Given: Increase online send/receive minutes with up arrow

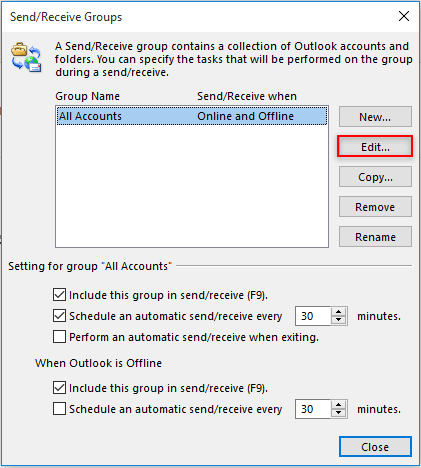Looking at the screenshot, I should (339, 312).
